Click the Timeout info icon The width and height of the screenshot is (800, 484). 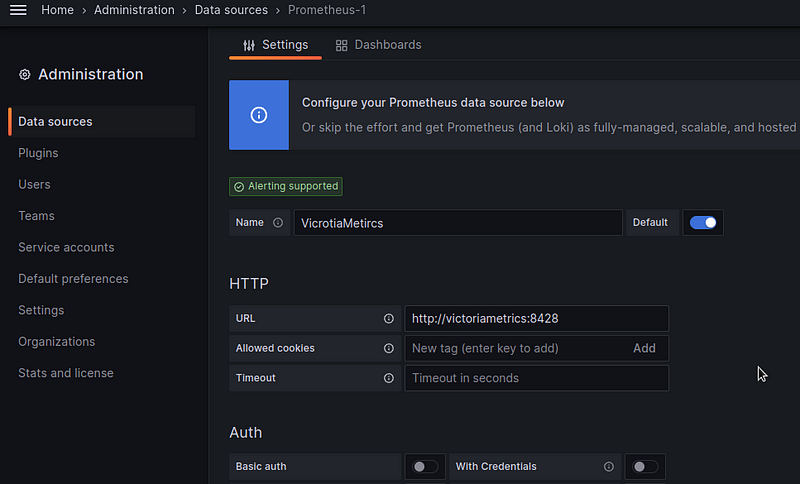pyautogui.click(x=389, y=378)
